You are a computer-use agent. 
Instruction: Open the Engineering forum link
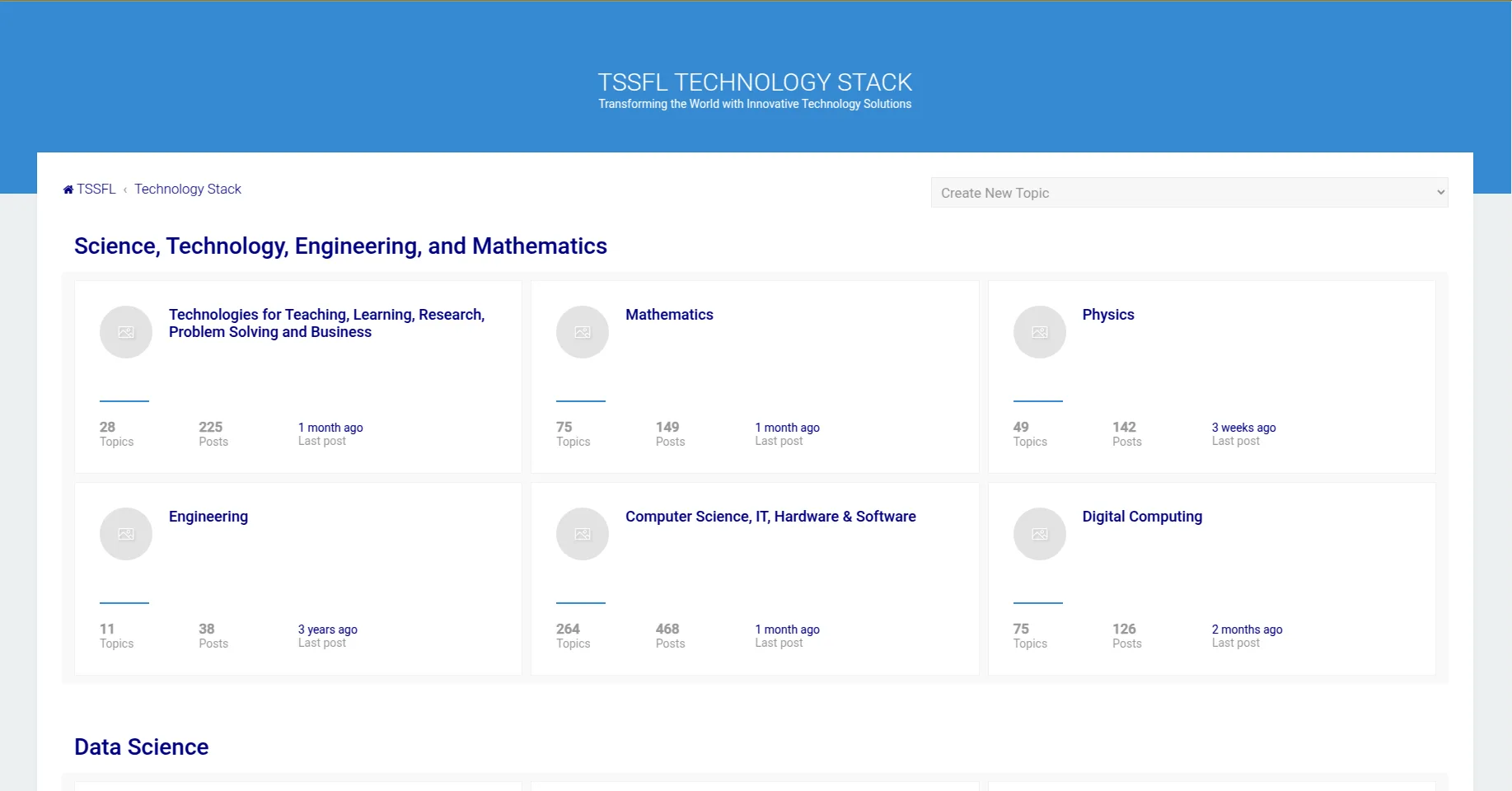pyautogui.click(x=208, y=517)
